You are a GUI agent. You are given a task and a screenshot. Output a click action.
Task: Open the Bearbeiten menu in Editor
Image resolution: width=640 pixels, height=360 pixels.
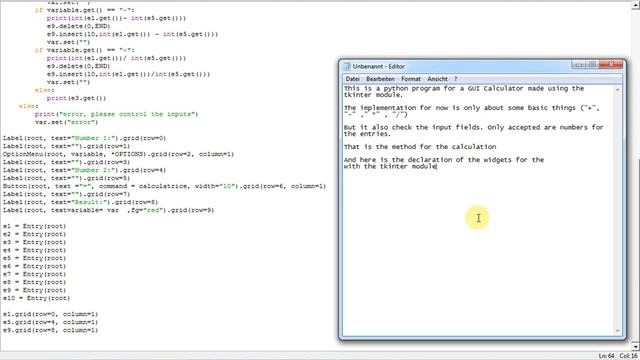click(380, 79)
